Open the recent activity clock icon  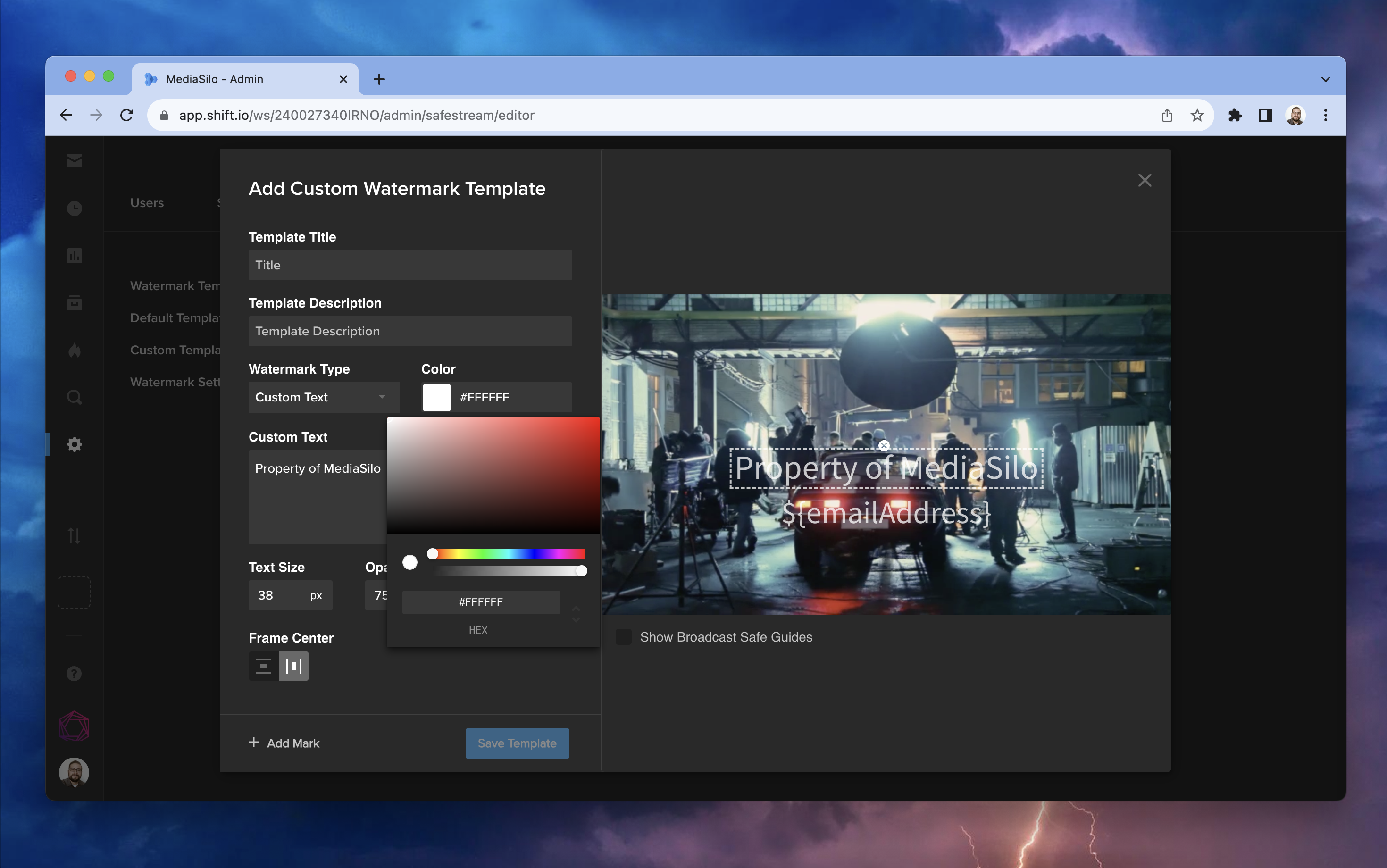pyautogui.click(x=74, y=208)
